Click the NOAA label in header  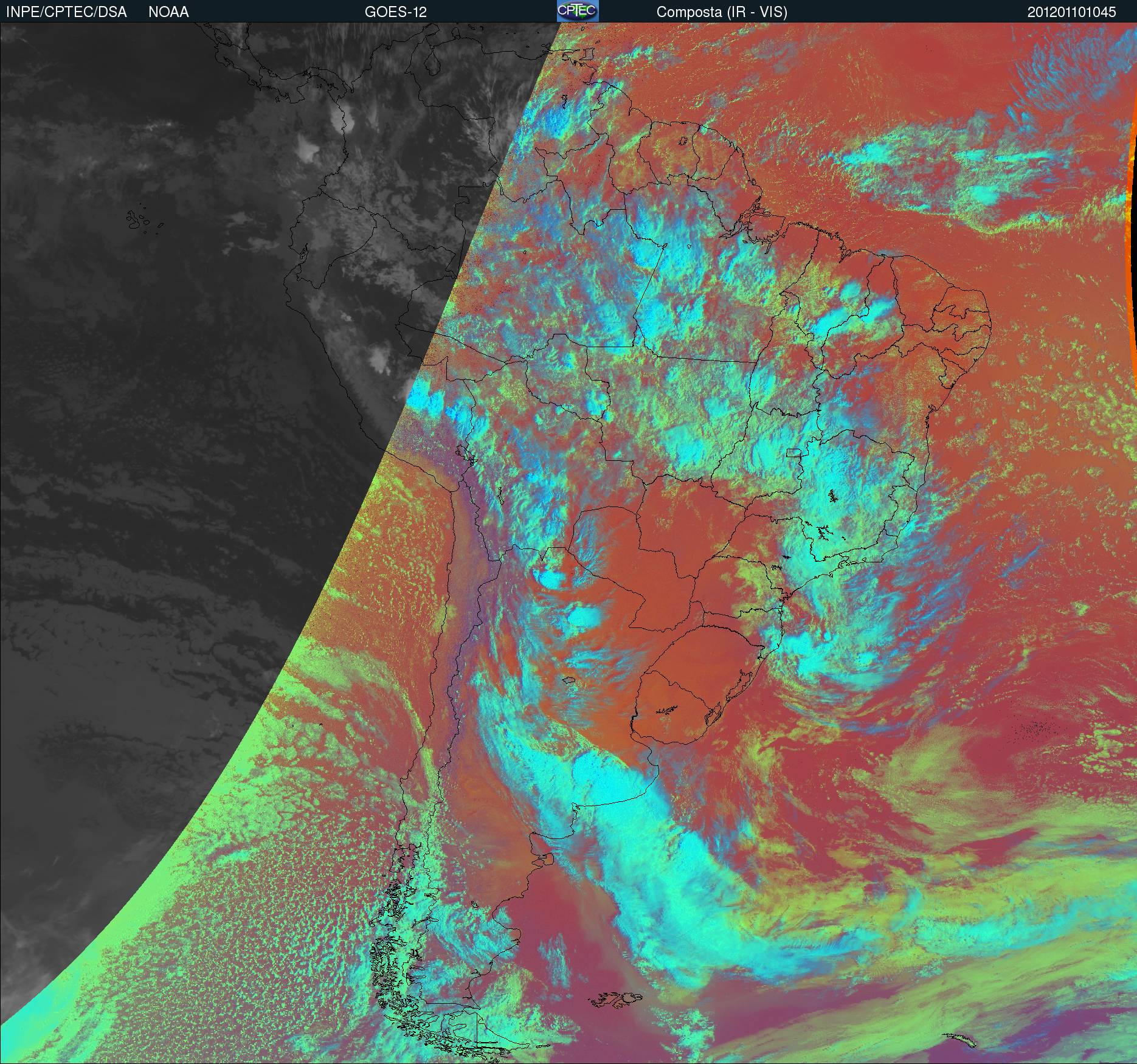coord(168,12)
